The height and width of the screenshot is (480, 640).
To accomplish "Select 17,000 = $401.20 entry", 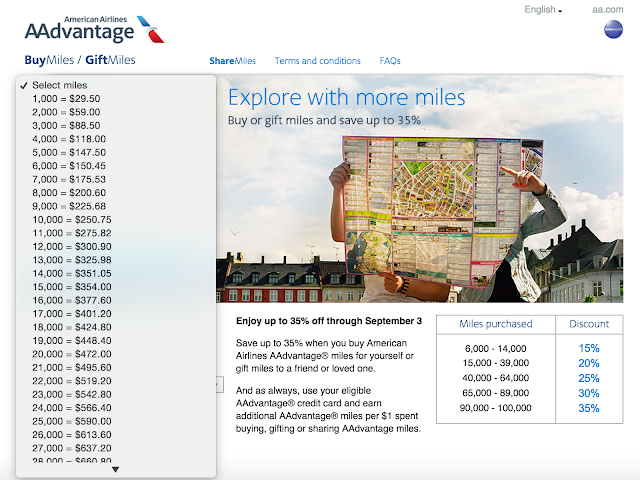I will [116, 314].
